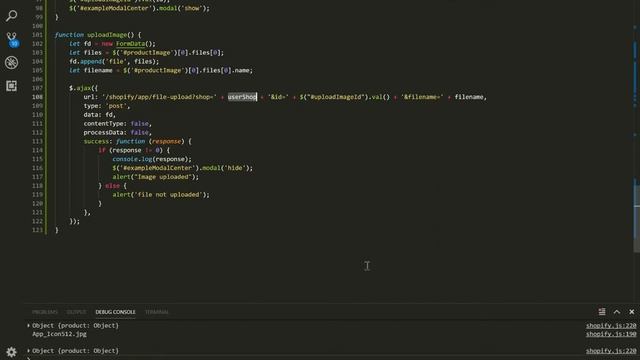
Task: Open the Debug view icon
Action: point(11,62)
